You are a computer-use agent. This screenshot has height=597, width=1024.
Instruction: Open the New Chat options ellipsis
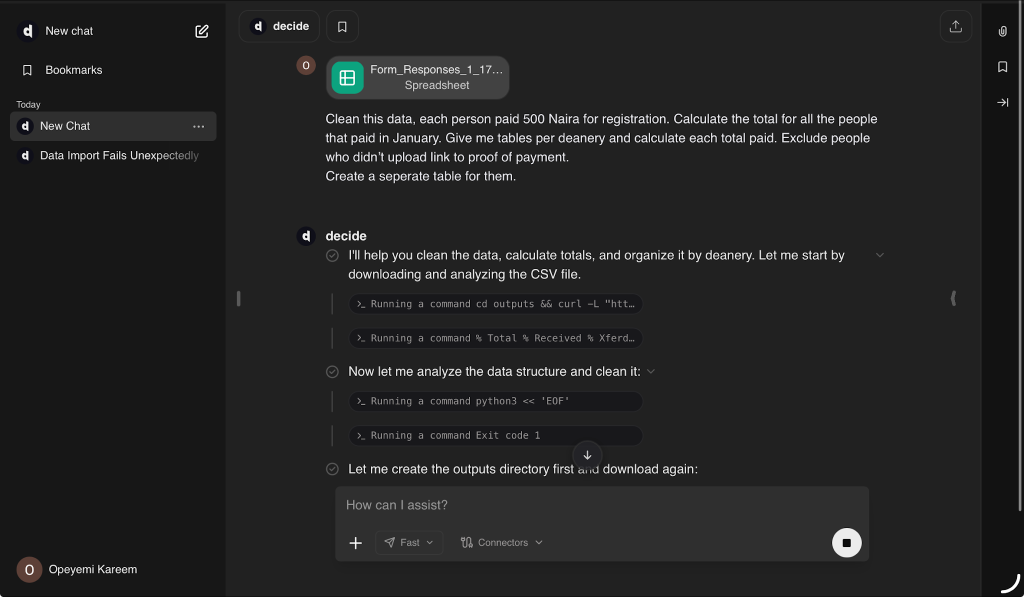click(x=198, y=126)
